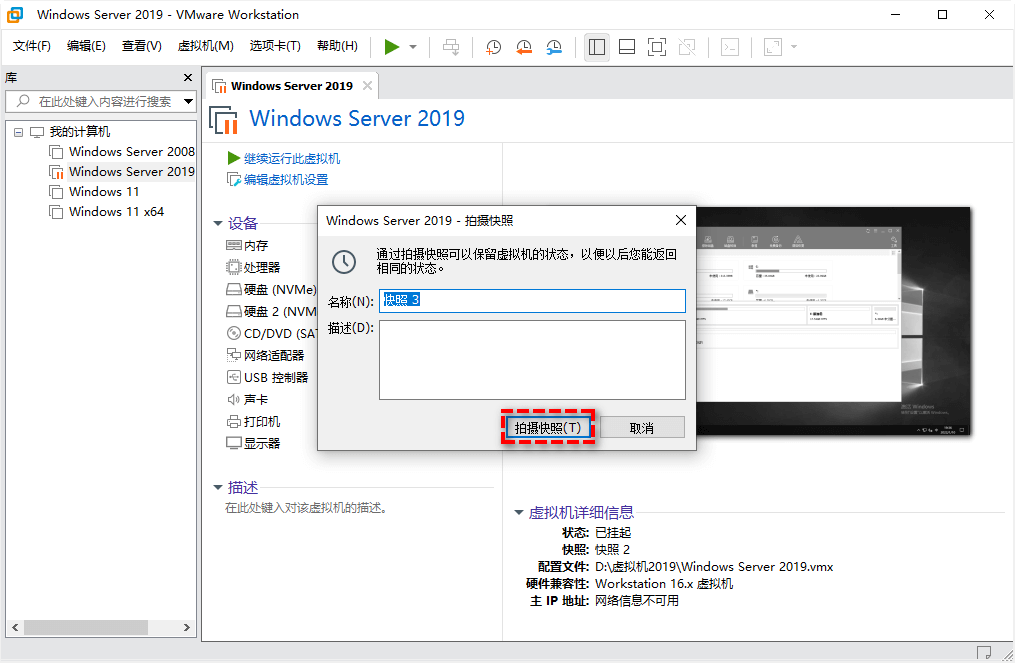Viewport: 1015px width, 663px height.
Task: Click the stretch guest display icon
Action: click(x=773, y=47)
